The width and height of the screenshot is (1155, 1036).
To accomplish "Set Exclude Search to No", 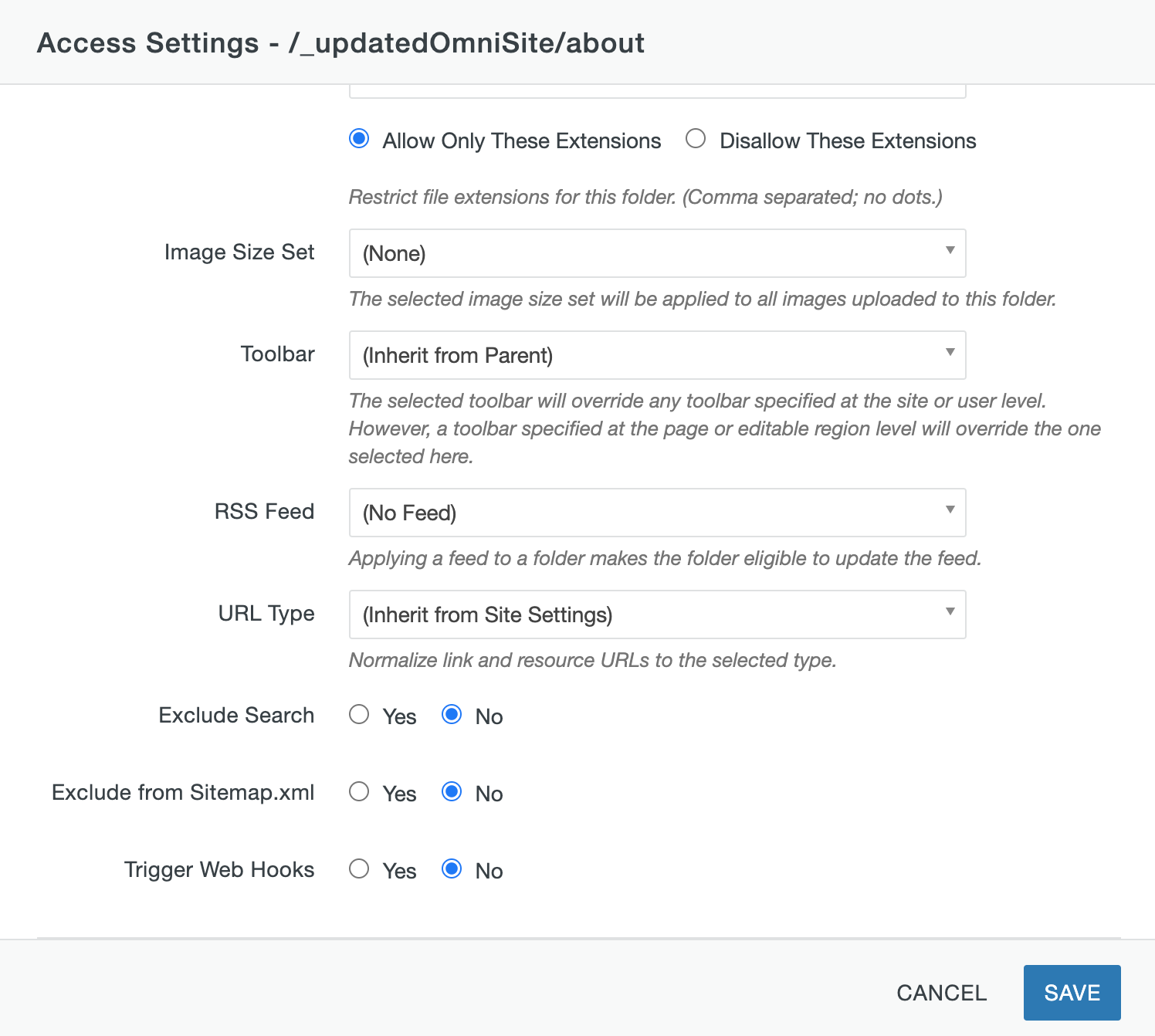I will coord(452,715).
